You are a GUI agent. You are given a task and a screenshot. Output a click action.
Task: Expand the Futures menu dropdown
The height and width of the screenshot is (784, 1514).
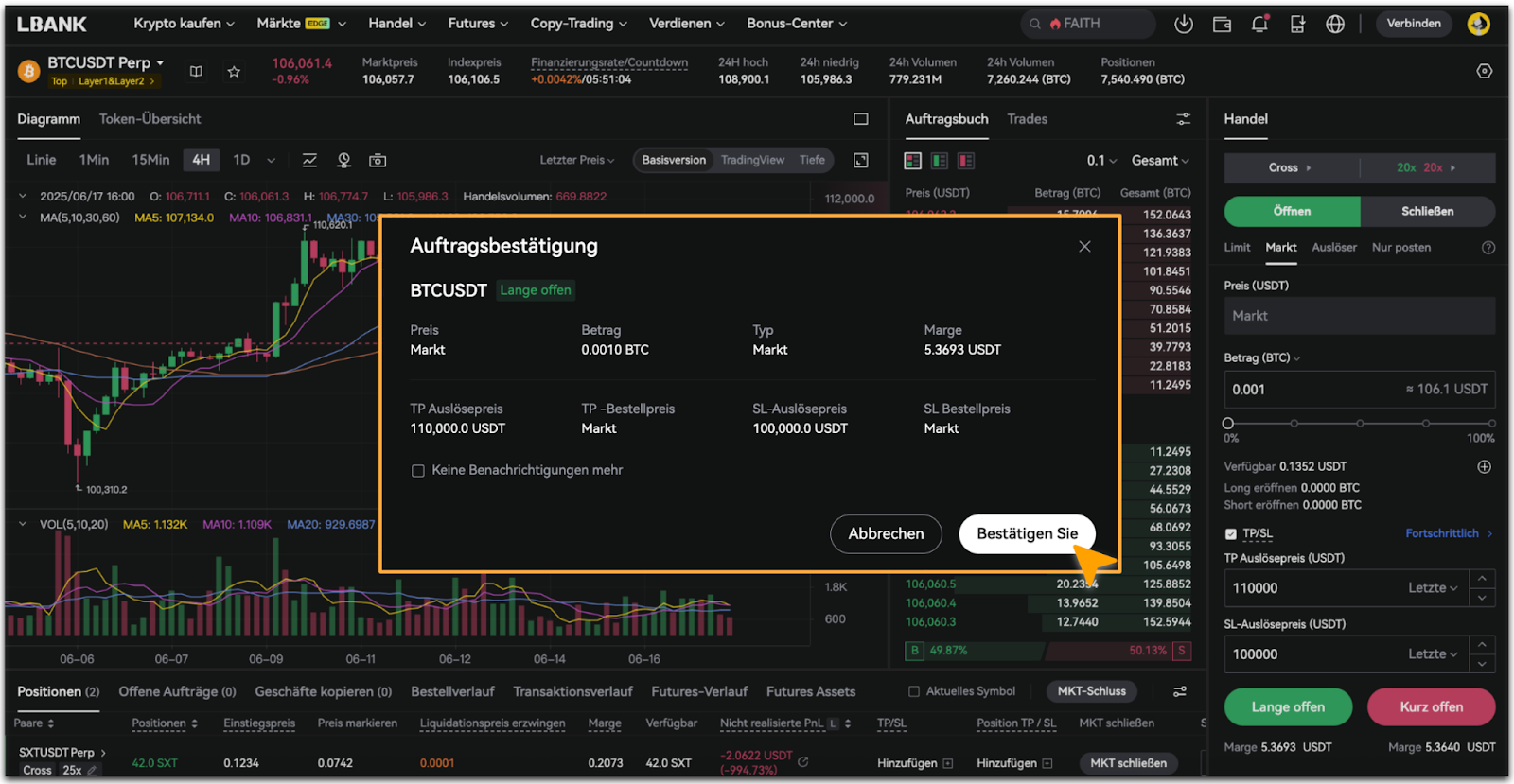coord(478,24)
